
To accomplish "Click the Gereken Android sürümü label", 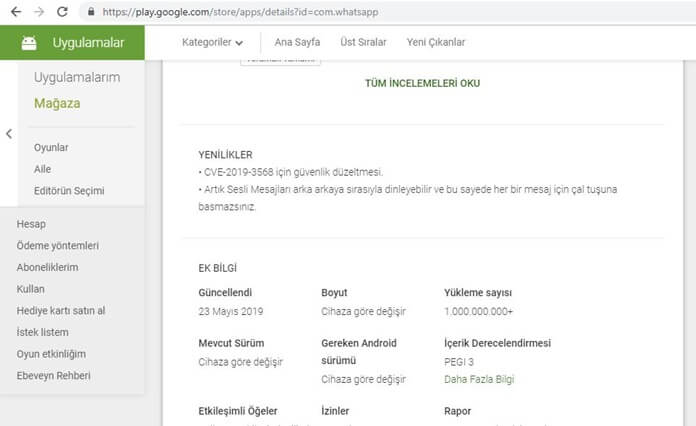I will pyautogui.click(x=359, y=351).
